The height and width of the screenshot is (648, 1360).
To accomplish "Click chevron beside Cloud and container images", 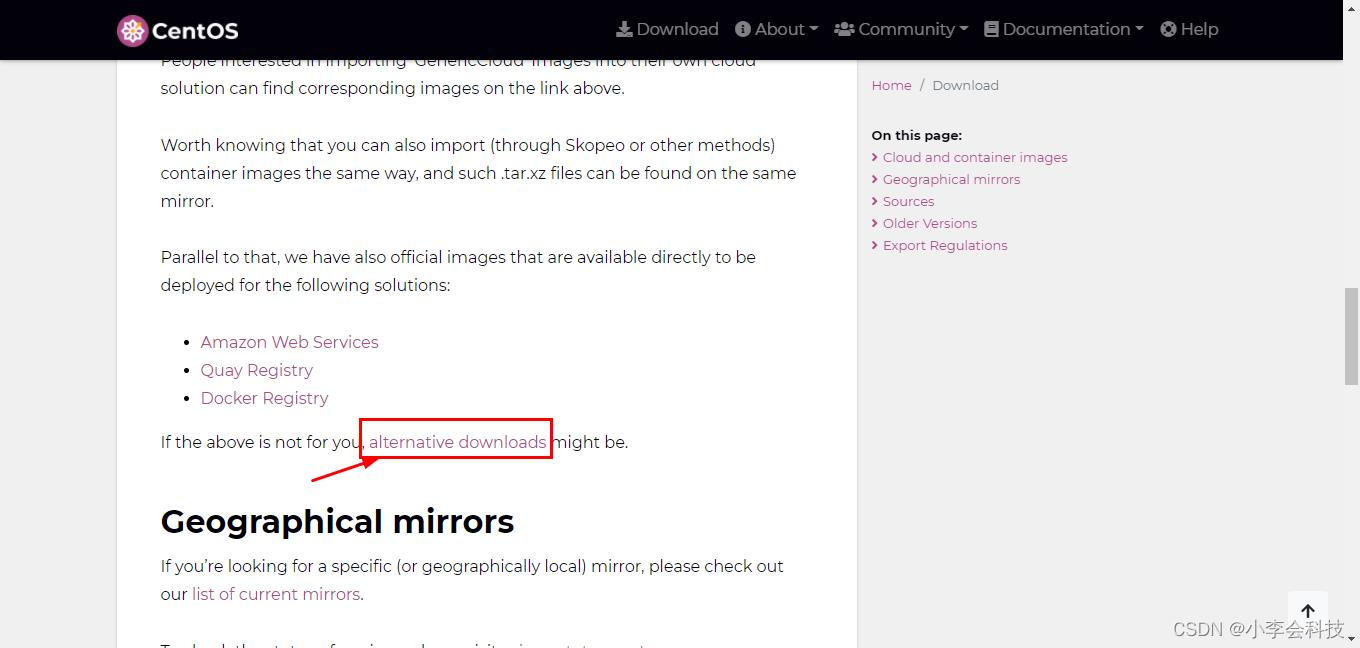I will pyautogui.click(x=875, y=157).
